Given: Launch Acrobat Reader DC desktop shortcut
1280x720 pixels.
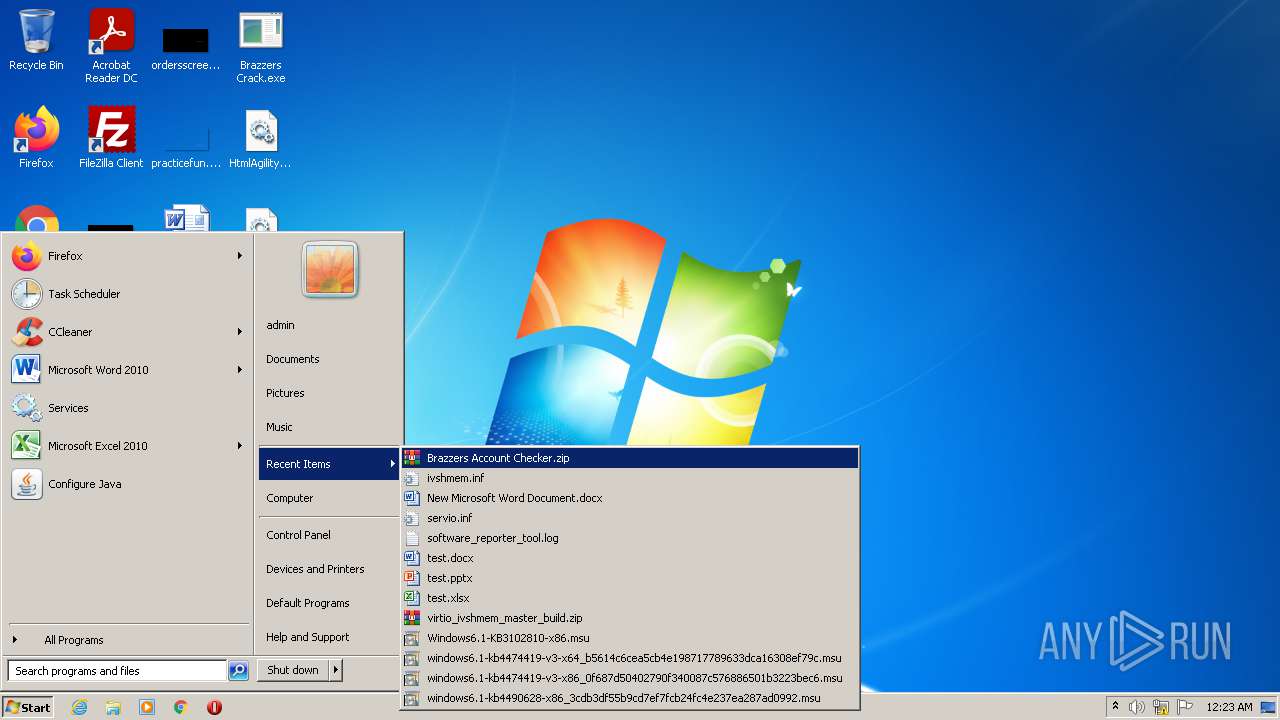Looking at the screenshot, I should pyautogui.click(x=111, y=45).
